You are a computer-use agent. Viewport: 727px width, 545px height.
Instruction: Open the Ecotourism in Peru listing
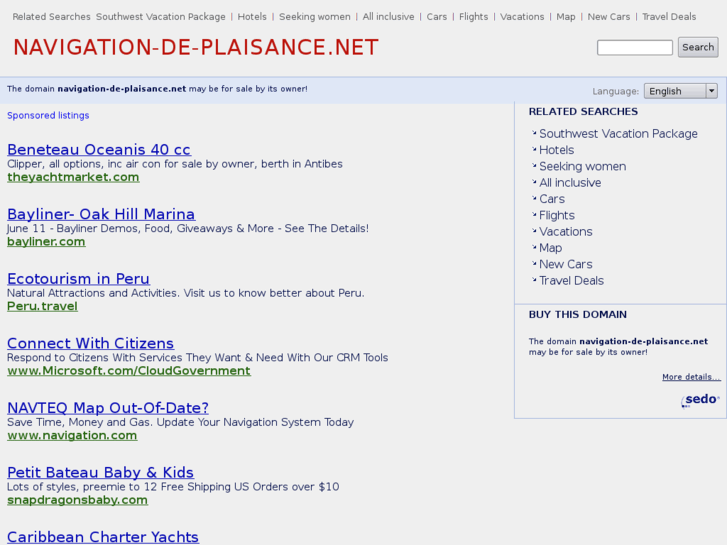[78, 278]
